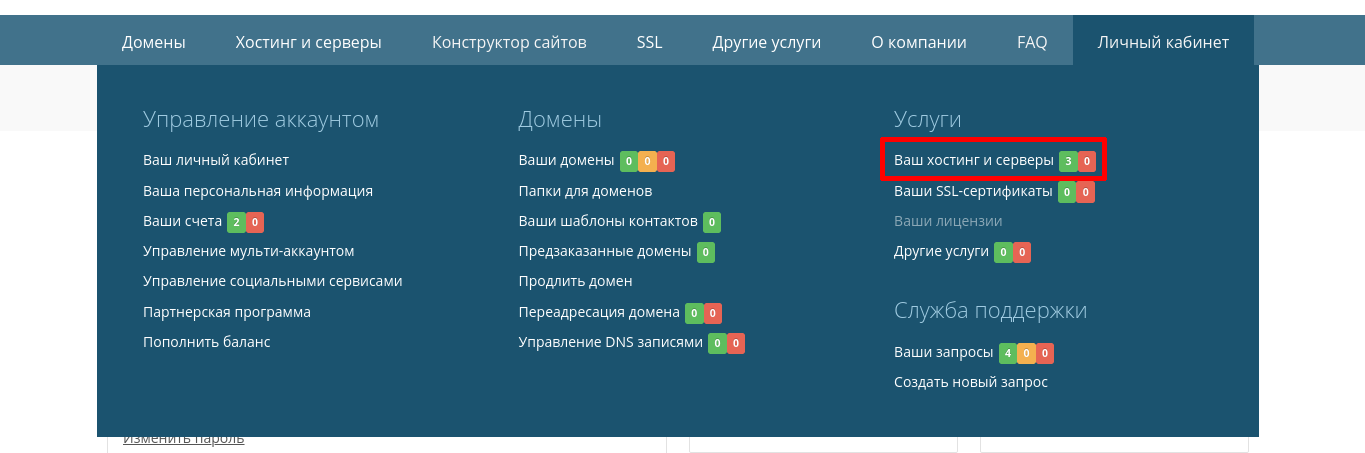The image size is (1365, 453).
Task: Open Ваш хостинг и серверы link
Action: coord(973,160)
